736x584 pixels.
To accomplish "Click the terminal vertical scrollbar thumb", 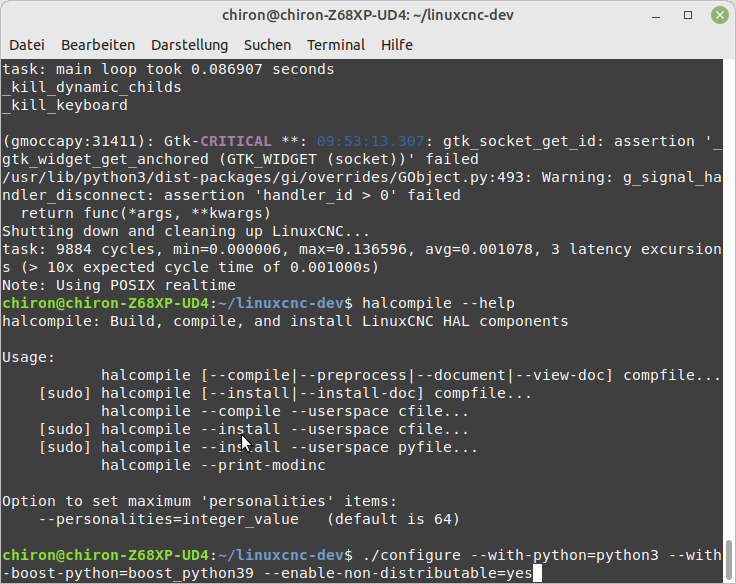I will coord(728,561).
